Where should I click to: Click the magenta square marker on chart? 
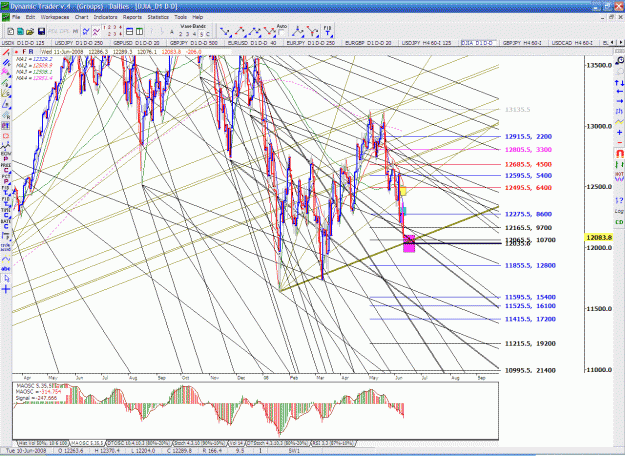coord(409,244)
